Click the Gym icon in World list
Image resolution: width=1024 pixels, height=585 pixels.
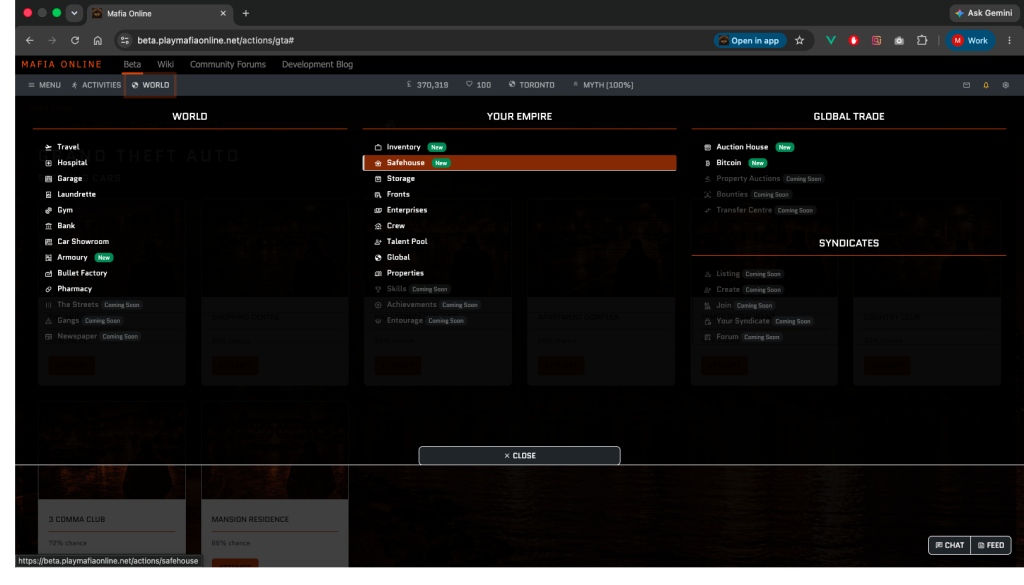(x=48, y=210)
